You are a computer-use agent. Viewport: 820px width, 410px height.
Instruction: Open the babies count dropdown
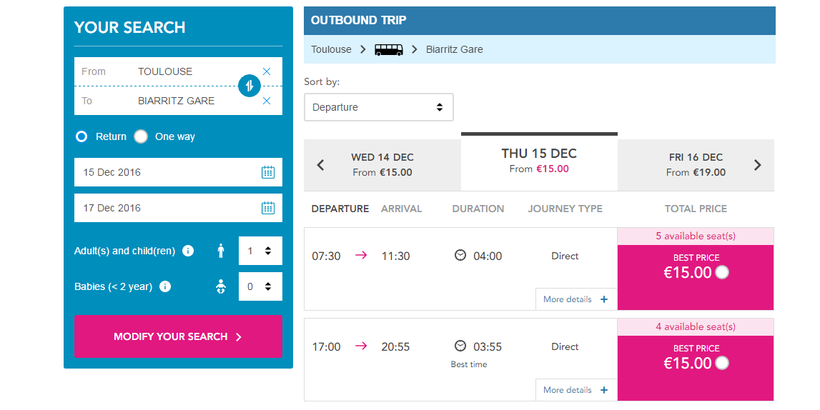pos(260,287)
